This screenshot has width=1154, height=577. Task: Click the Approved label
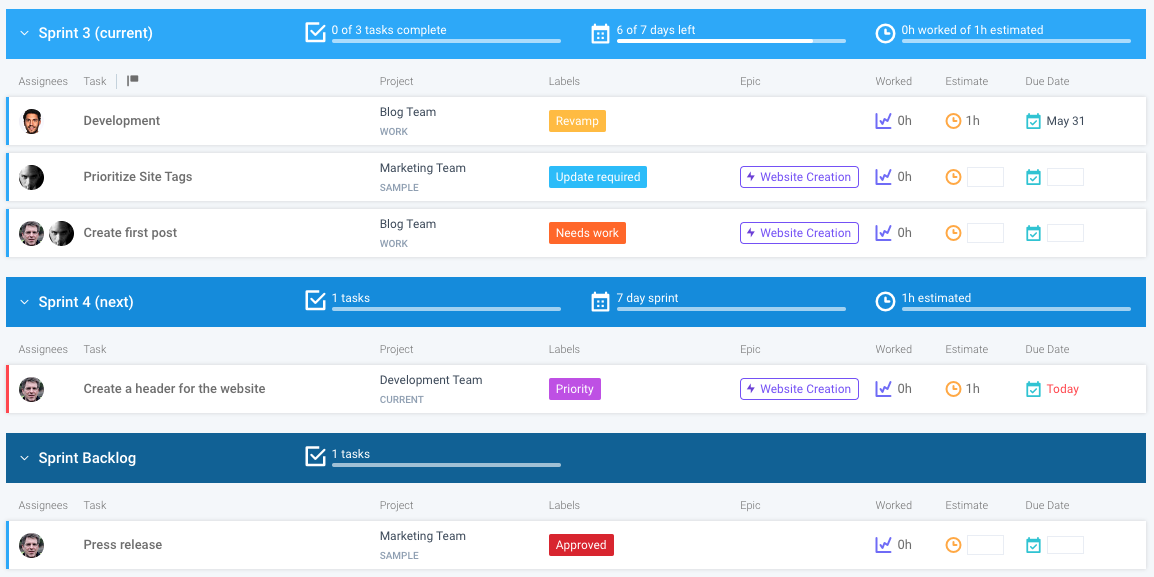(x=581, y=545)
